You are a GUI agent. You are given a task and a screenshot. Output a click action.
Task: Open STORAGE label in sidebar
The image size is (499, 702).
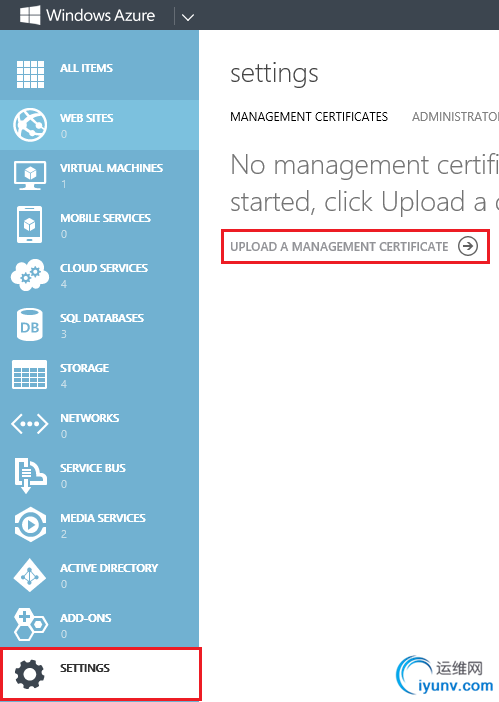[85, 368]
